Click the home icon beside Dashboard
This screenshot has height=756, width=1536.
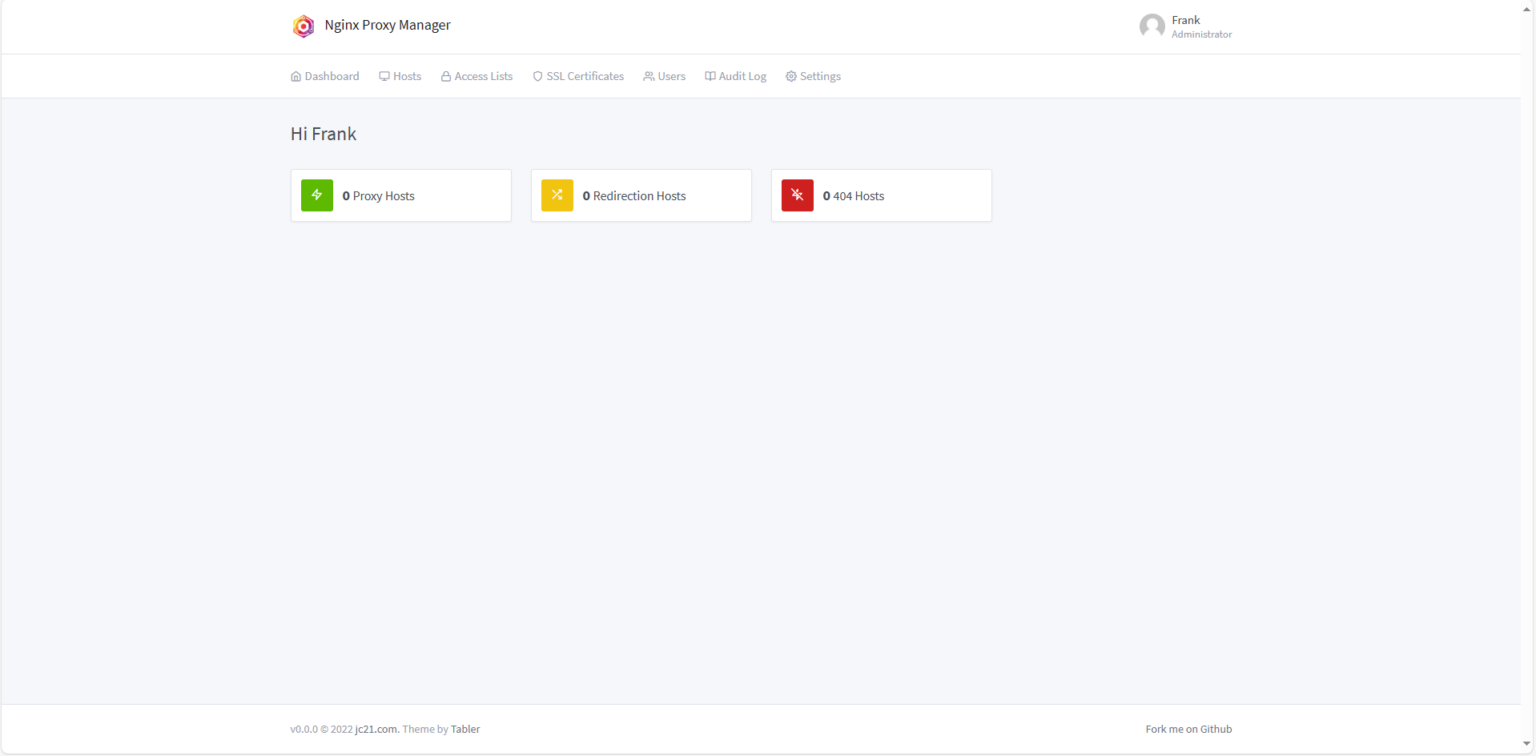point(296,77)
